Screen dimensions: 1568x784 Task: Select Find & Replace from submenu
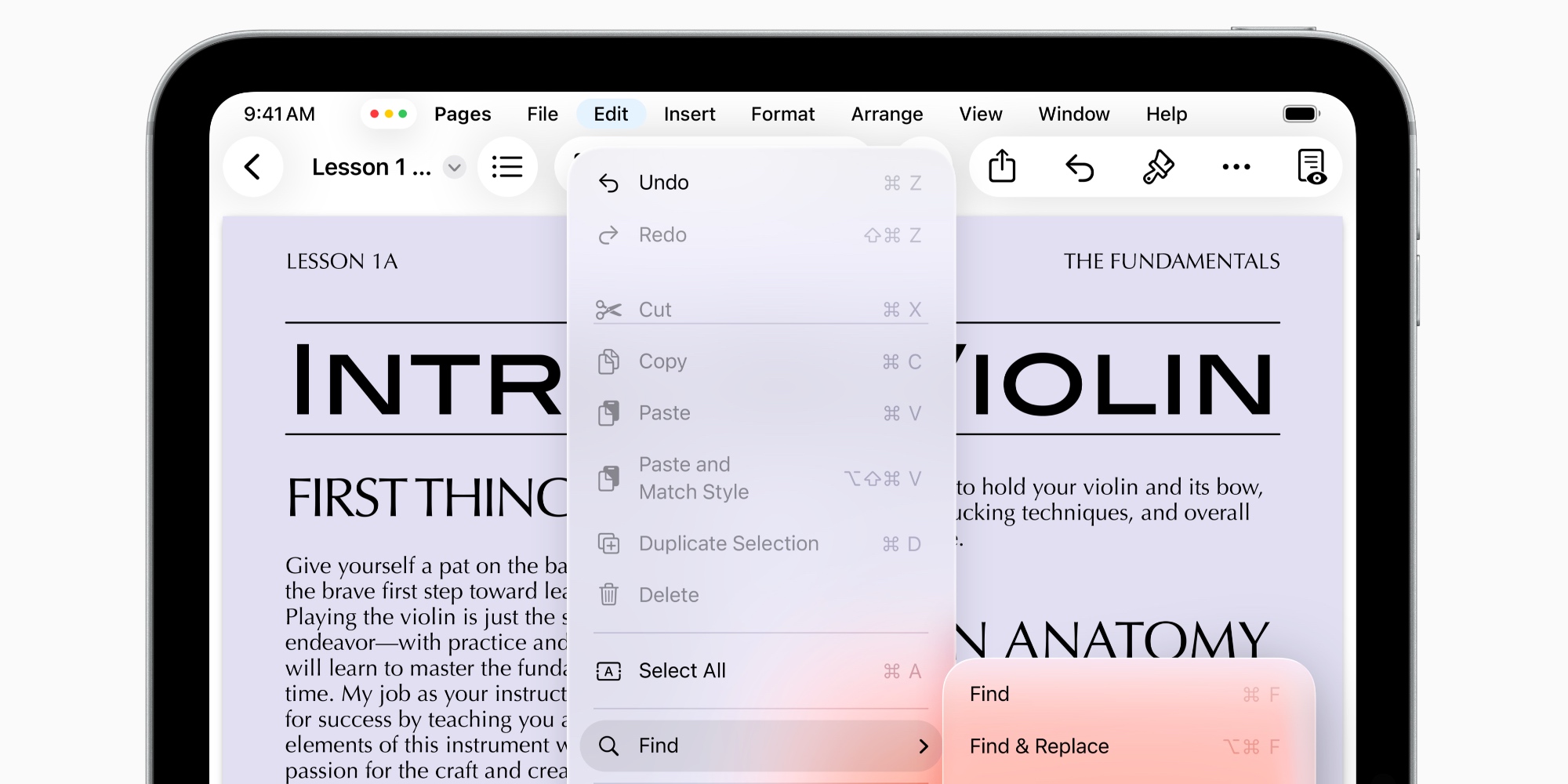[1039, 746]
